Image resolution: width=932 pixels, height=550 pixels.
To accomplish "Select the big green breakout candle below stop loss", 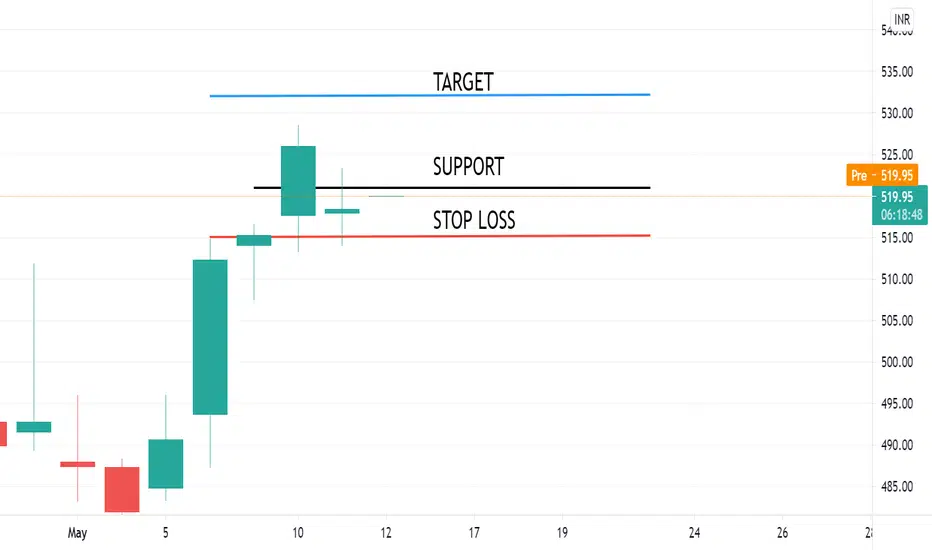I will (x=210, y=337).
